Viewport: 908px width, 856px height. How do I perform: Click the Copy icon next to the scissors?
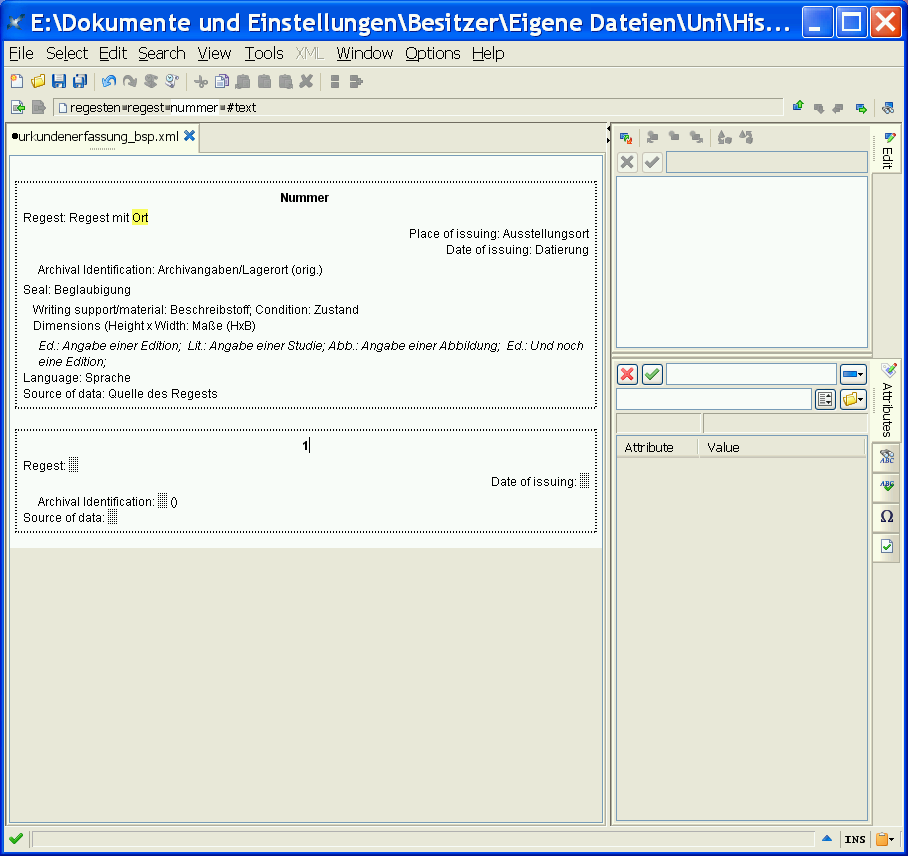[x=222, y=82]
